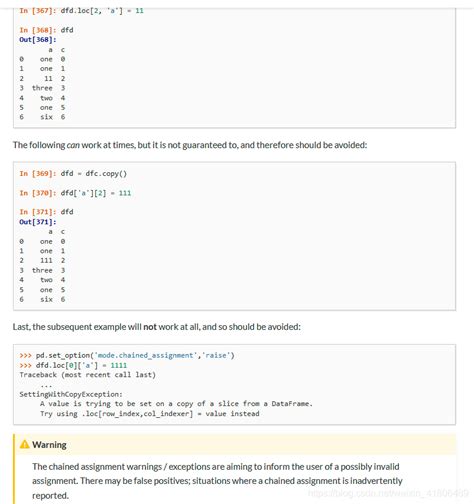474x504 pixels.
Task: Click the Warning heading text
Action: pyautogui.click(x=49, y=445)
